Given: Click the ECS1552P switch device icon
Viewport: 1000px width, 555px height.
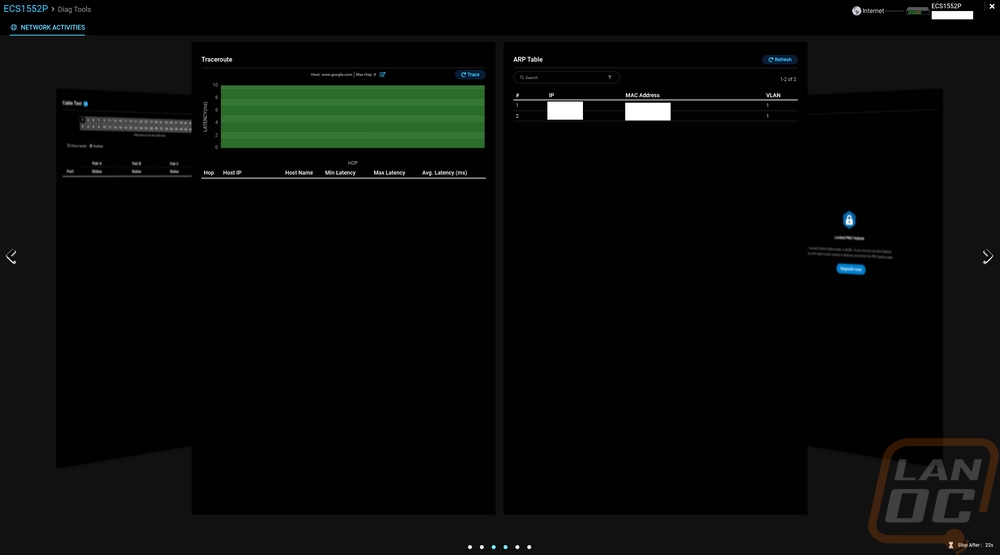Looking at the screenshot, I should click(x=917, y=11).
